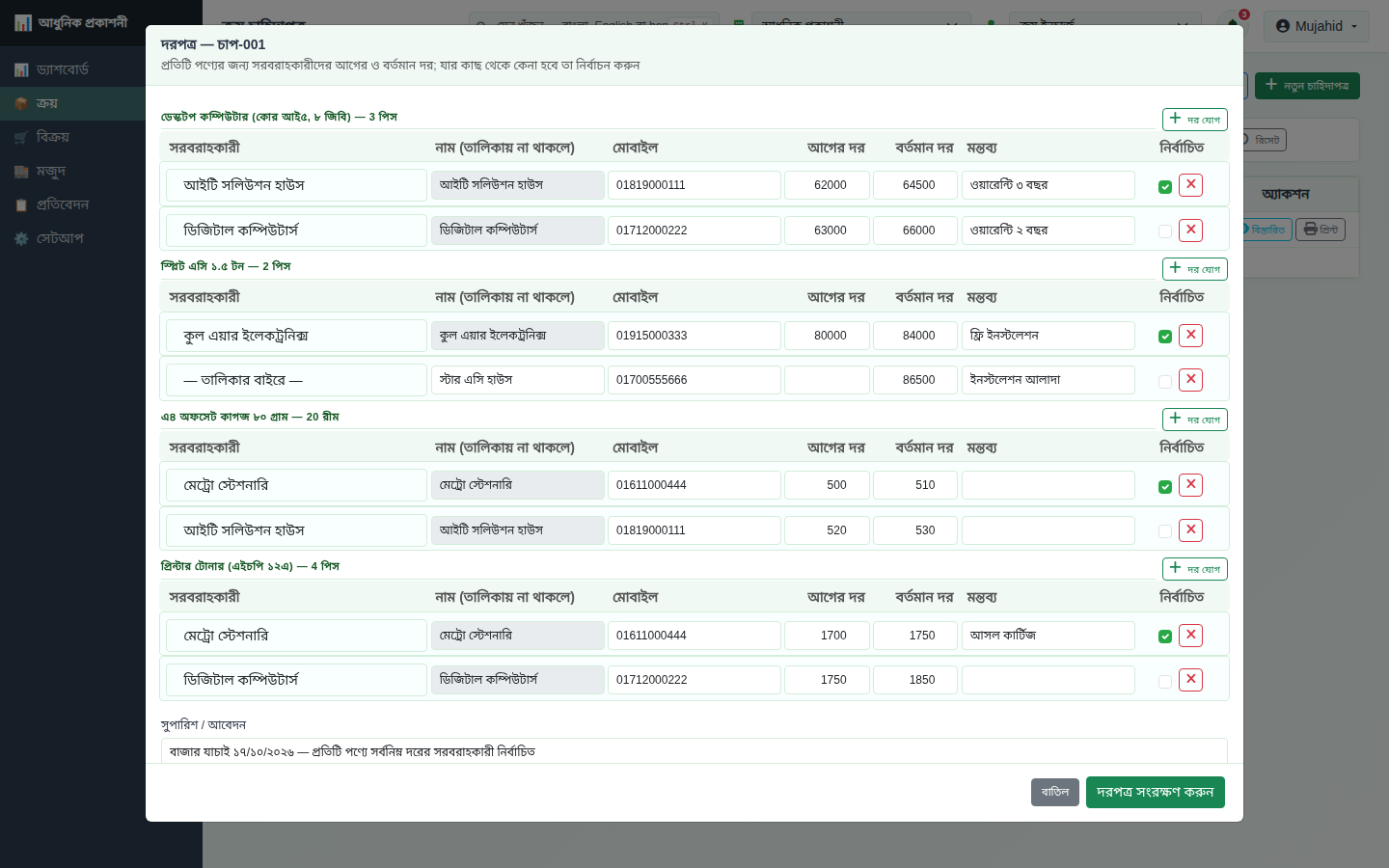Add a rate for ডেস্কটপ কম্পিউটার

click(1194, 119)
